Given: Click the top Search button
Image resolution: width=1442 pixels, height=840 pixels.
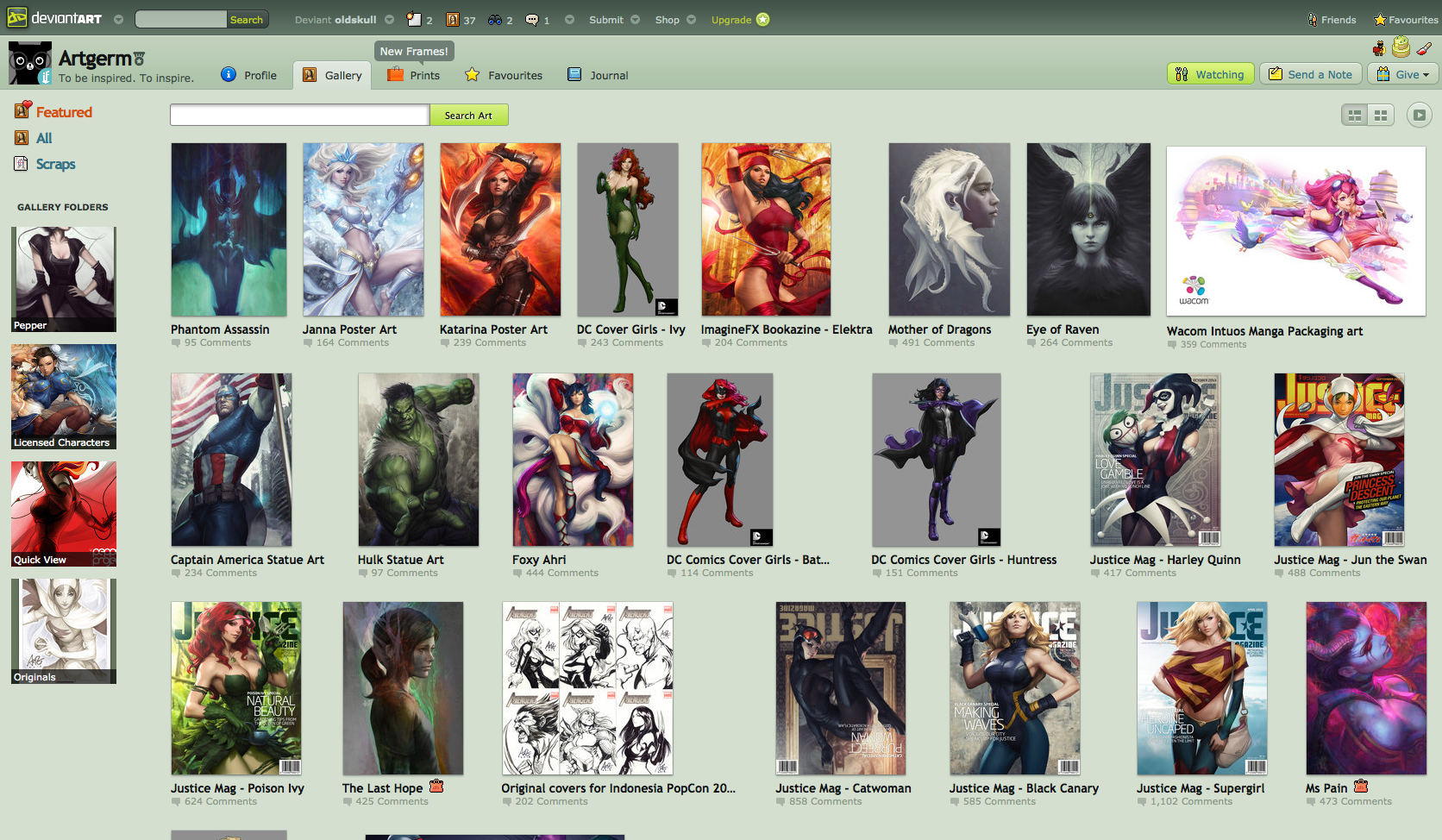Looking at the screenshot, I should 247,19.
